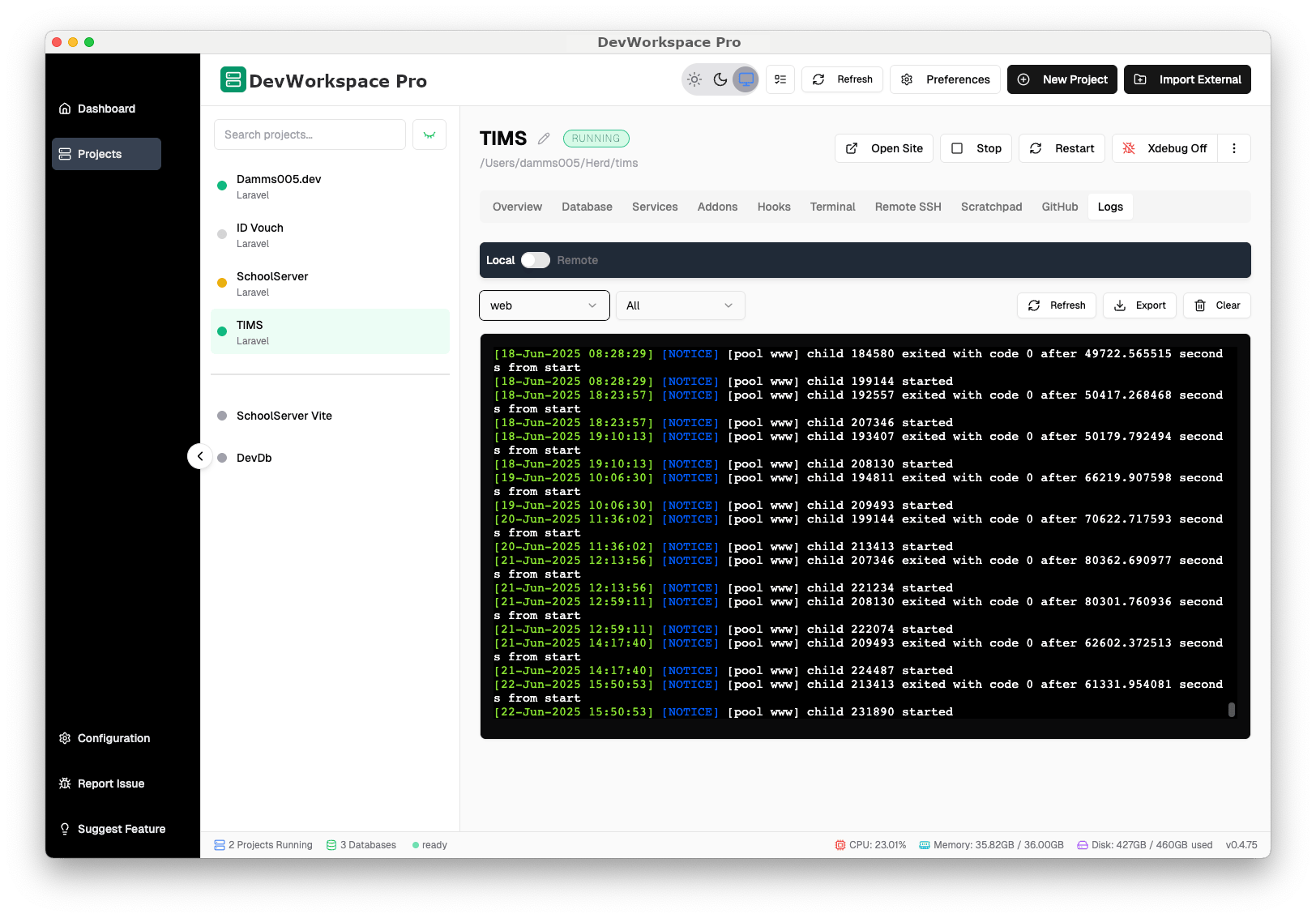Collapse the projects sidebar with the chevron
This screenshot has height=918, width=1316.
pos(200,456)
